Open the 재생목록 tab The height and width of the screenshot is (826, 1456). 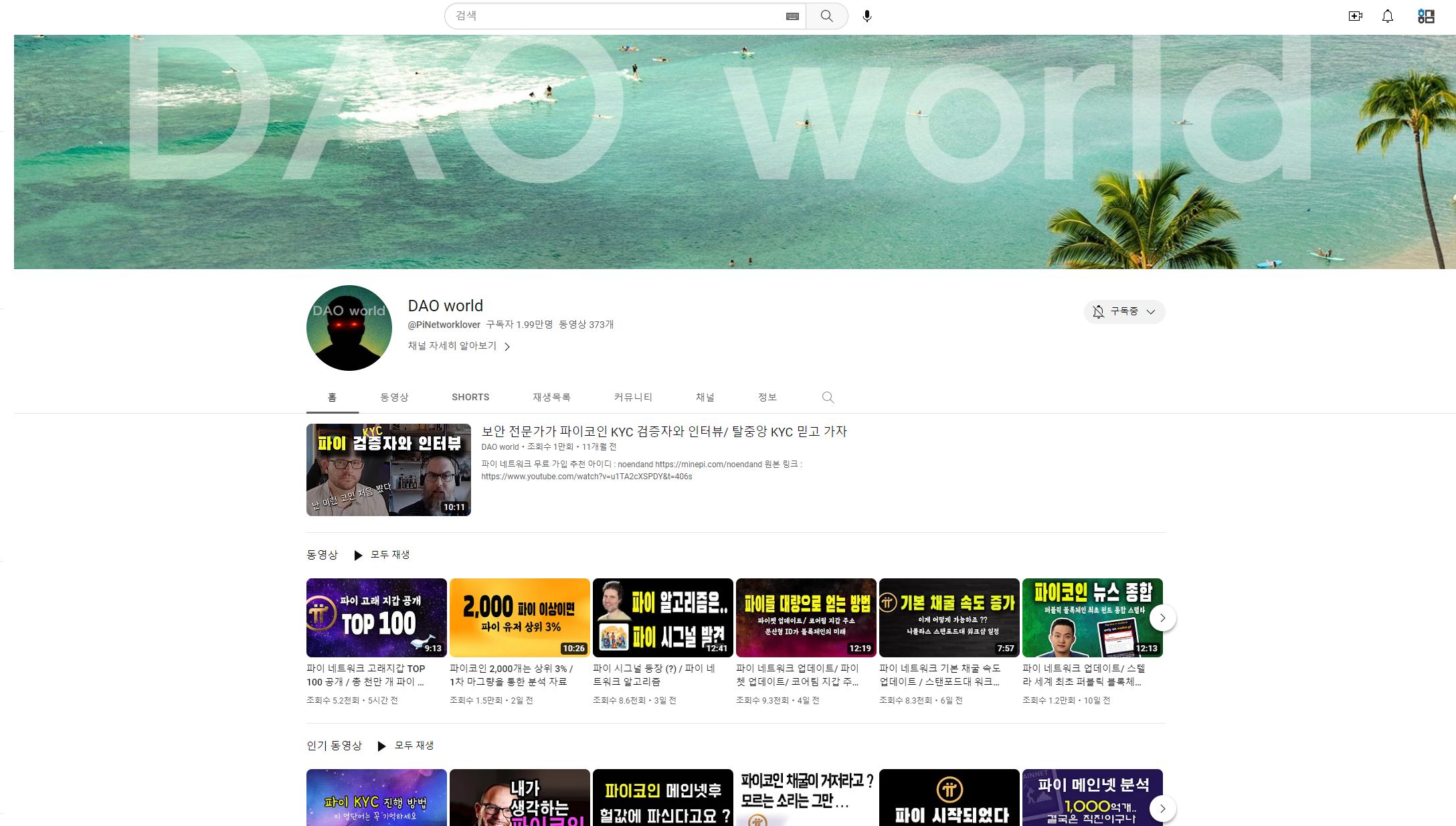[551, 397]
